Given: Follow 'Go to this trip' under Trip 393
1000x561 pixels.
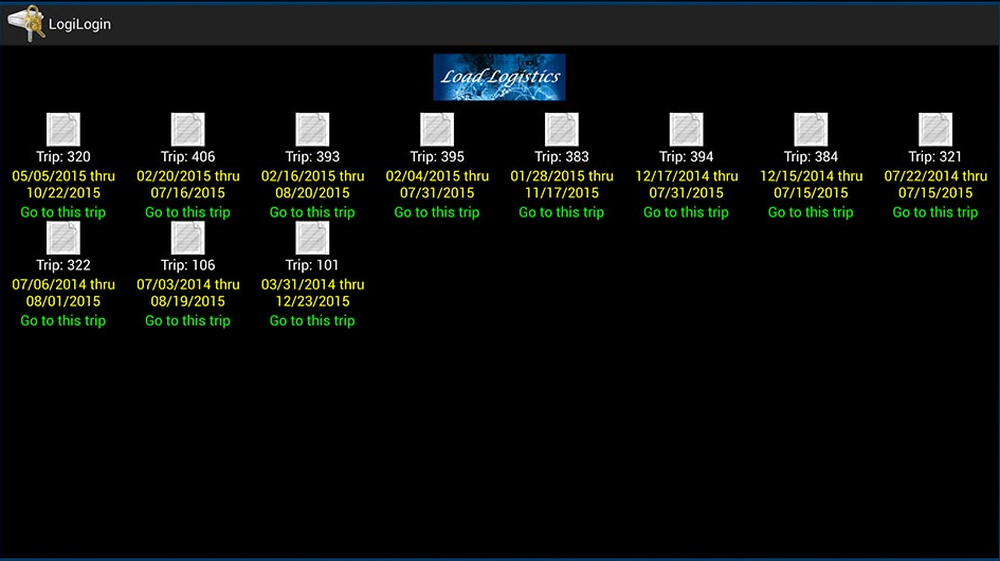Looking at the screenshot, I should click(312, 212).
